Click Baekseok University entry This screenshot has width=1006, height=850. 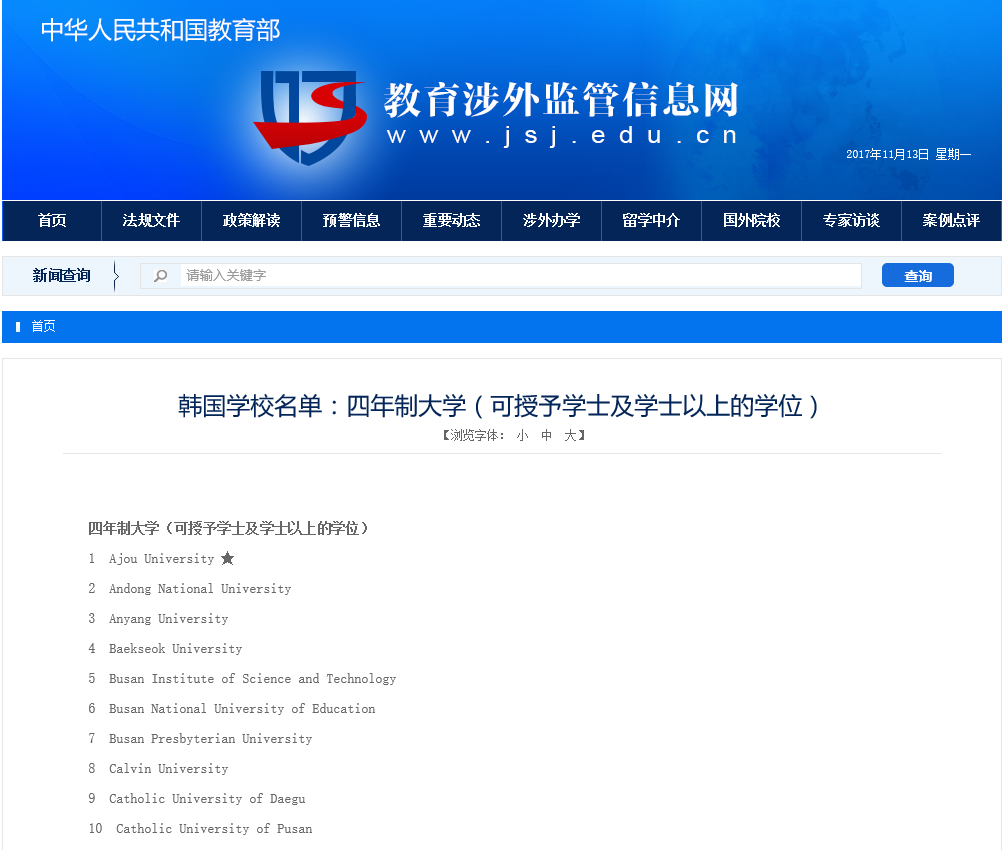pyautogui.click(x=176, y=649)
